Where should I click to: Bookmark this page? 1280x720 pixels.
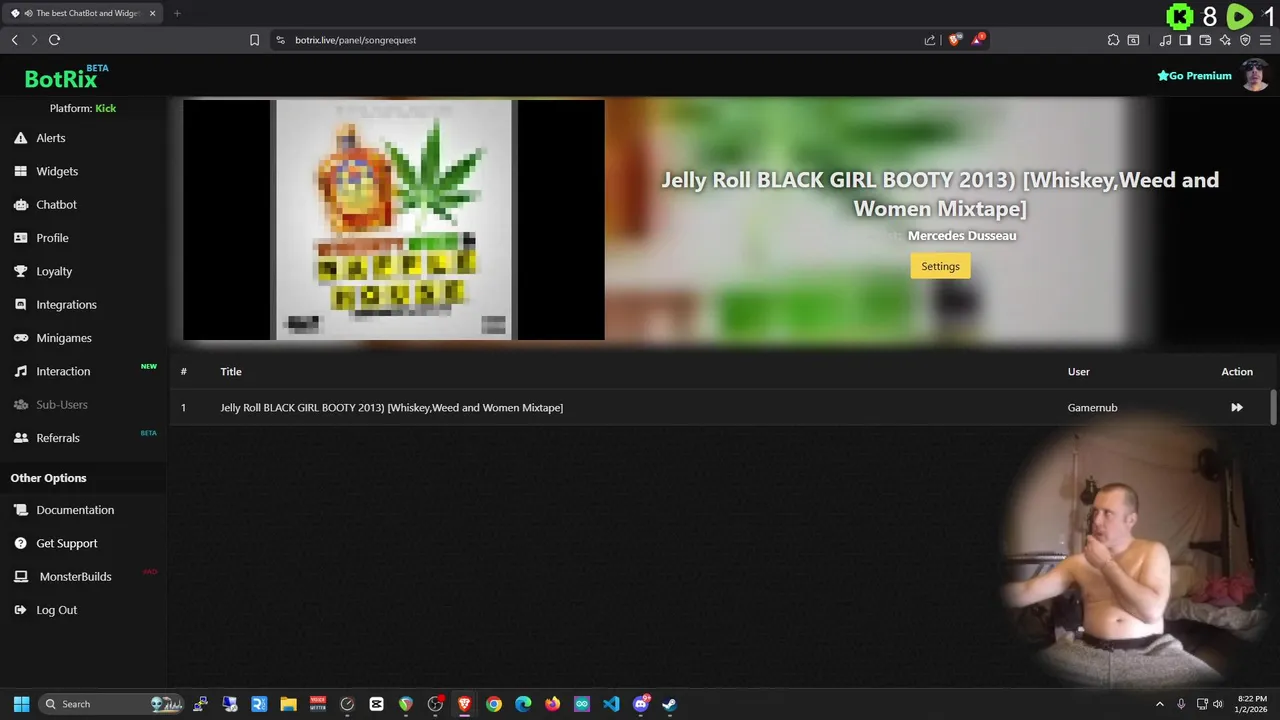click(x=254, y=40)
